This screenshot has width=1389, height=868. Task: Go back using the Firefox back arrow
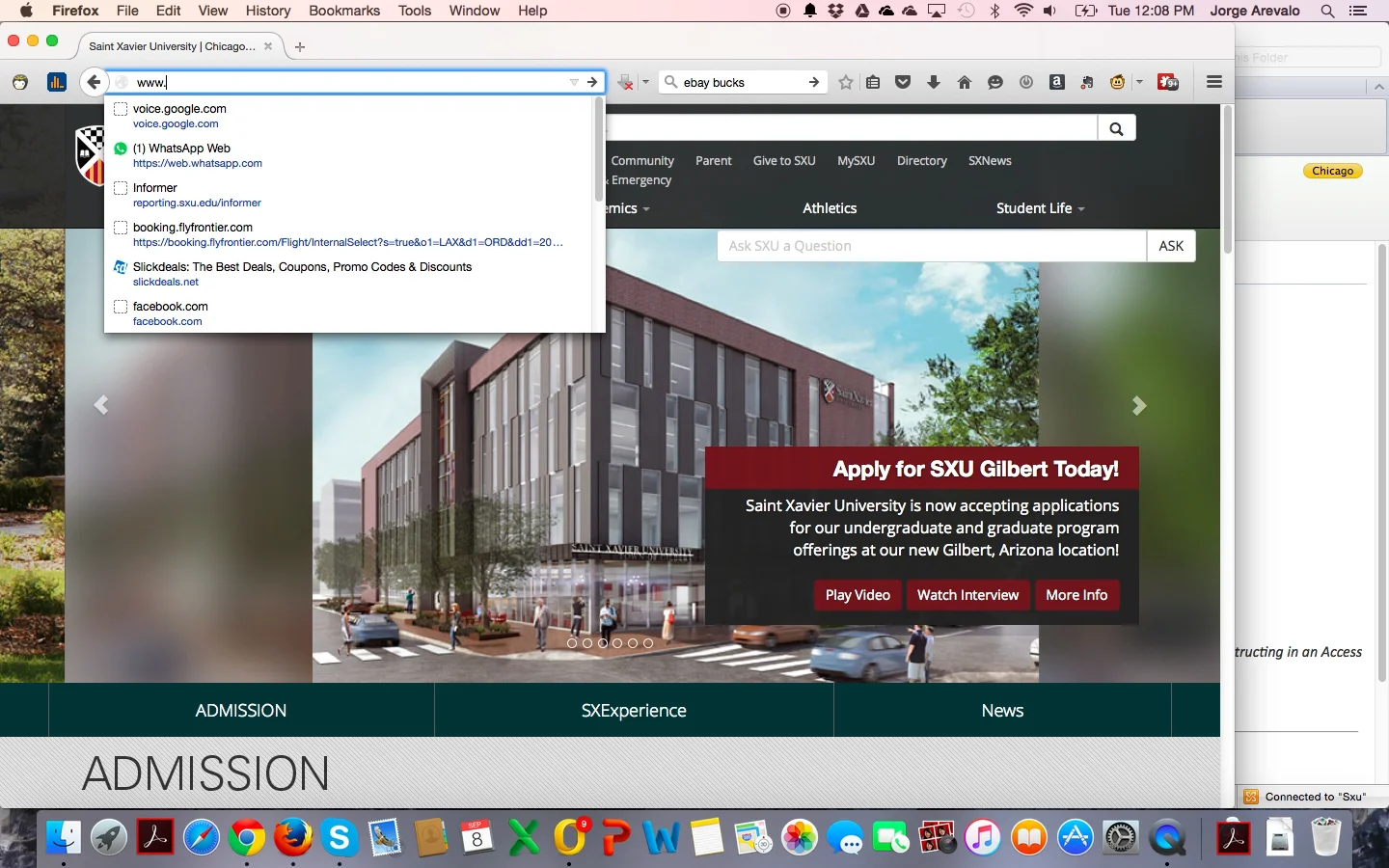pos(93,82)
